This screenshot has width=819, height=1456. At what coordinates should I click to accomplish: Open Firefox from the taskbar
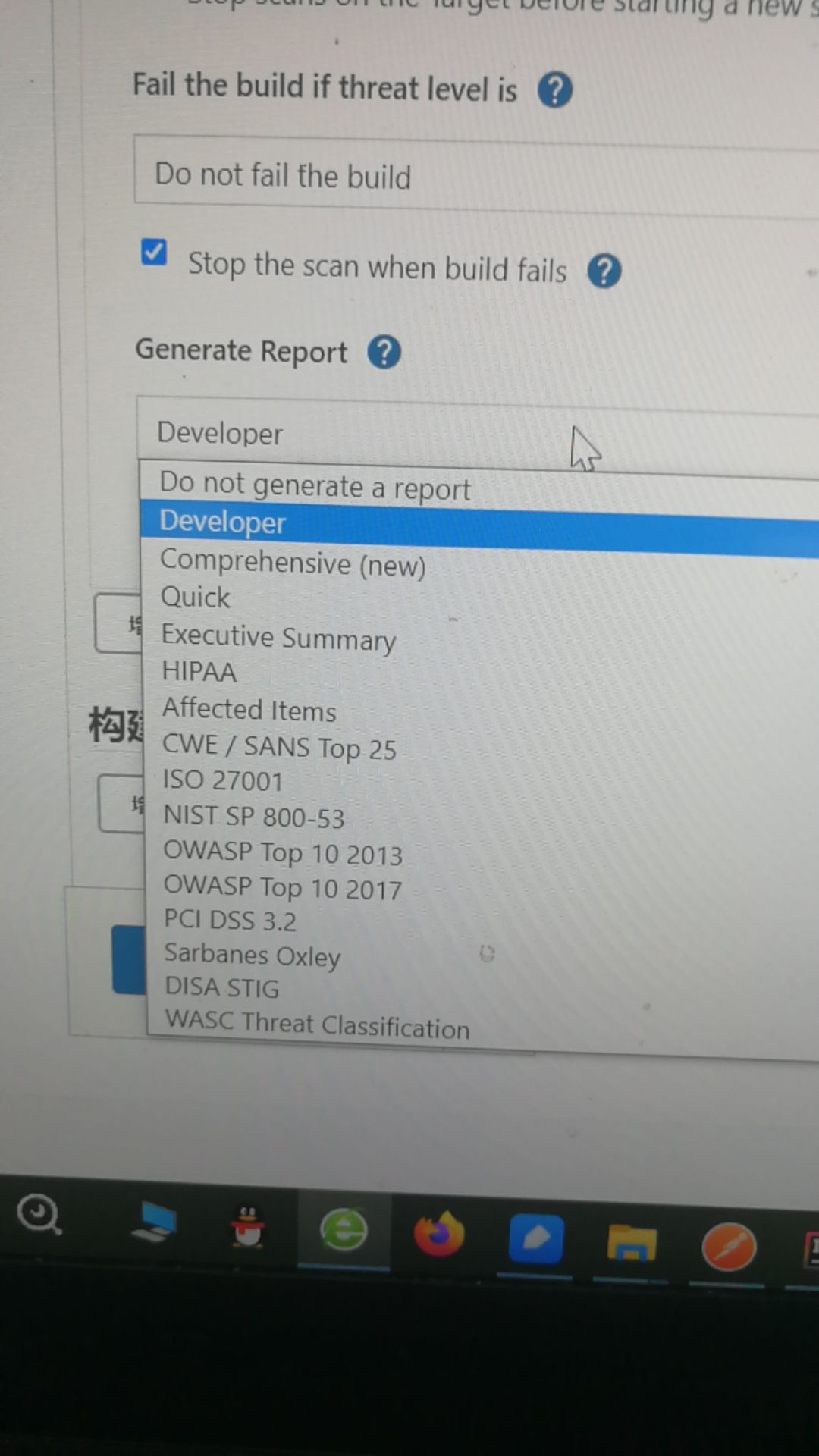tap(439, 1235)
